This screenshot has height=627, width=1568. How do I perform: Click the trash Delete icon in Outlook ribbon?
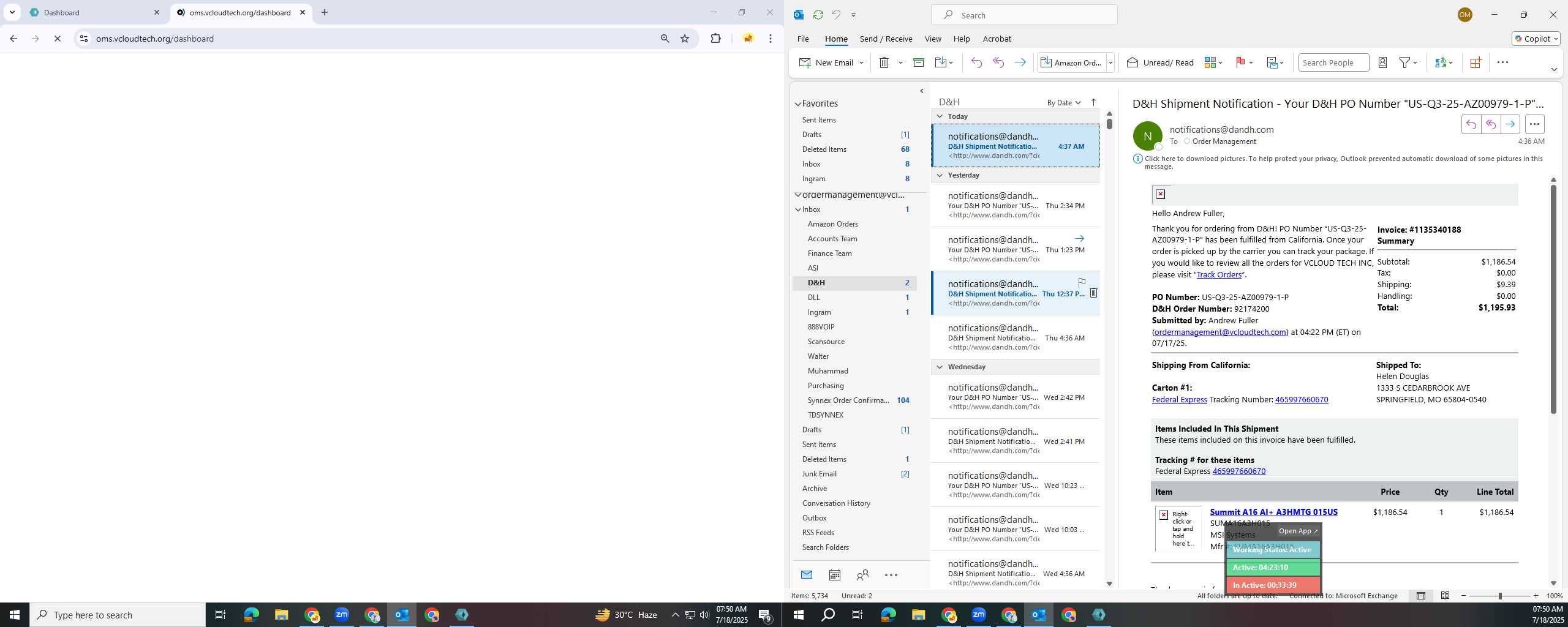click(884, 62)
